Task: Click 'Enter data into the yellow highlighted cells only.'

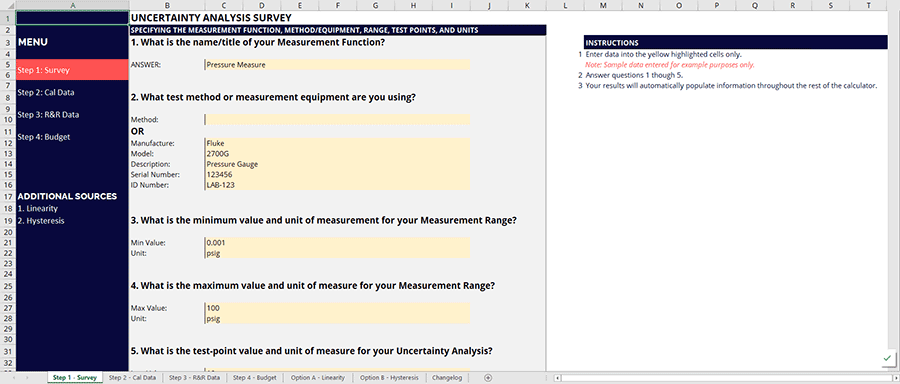Action: click(664, 55)
